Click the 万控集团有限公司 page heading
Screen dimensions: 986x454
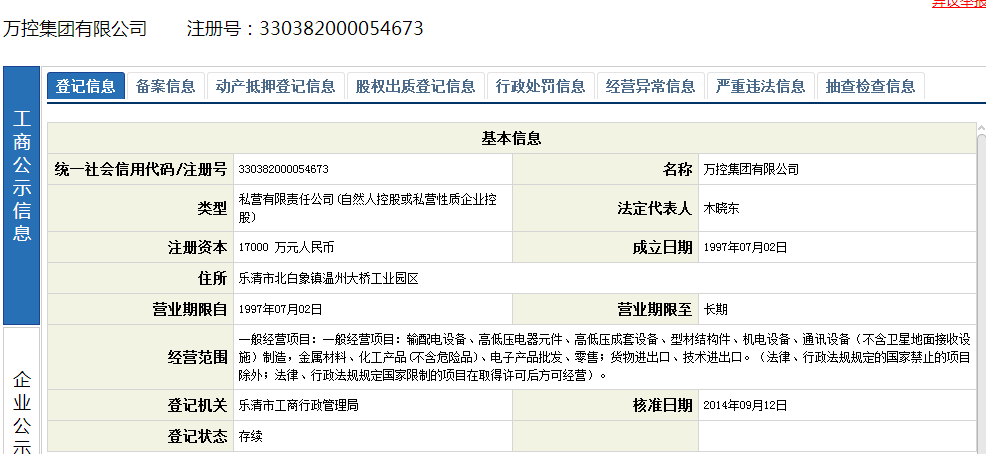[75, 29]
